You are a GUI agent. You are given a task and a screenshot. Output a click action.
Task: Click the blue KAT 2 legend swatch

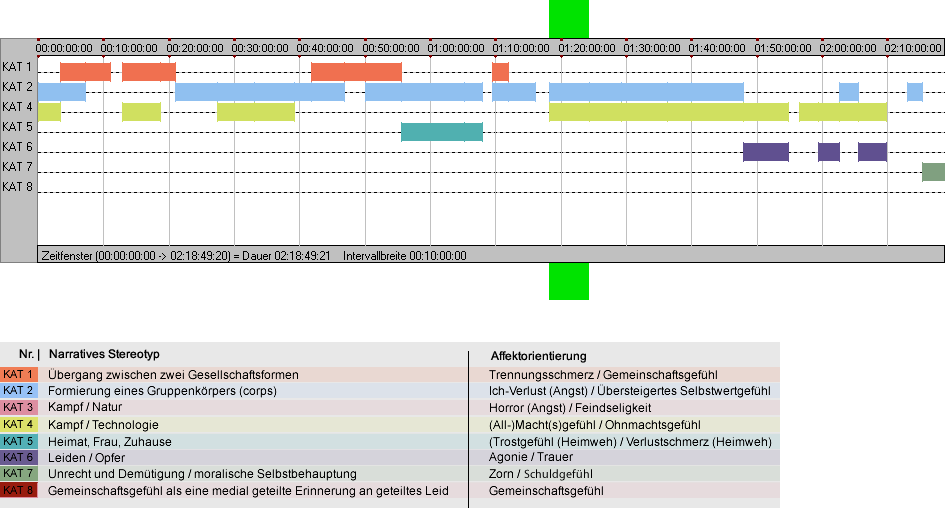pos(19,391)
